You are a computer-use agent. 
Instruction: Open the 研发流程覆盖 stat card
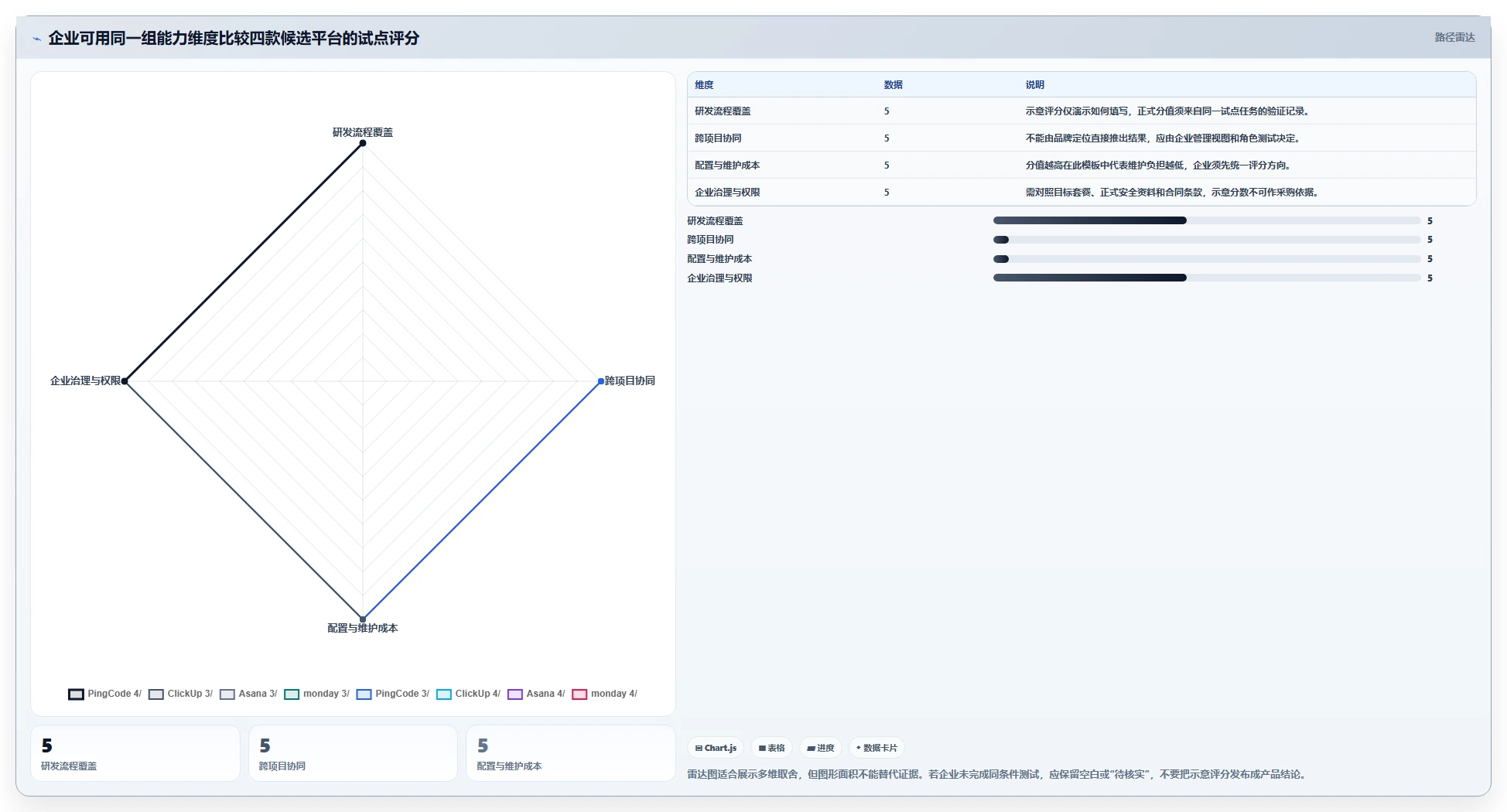(x=135, y=753)
